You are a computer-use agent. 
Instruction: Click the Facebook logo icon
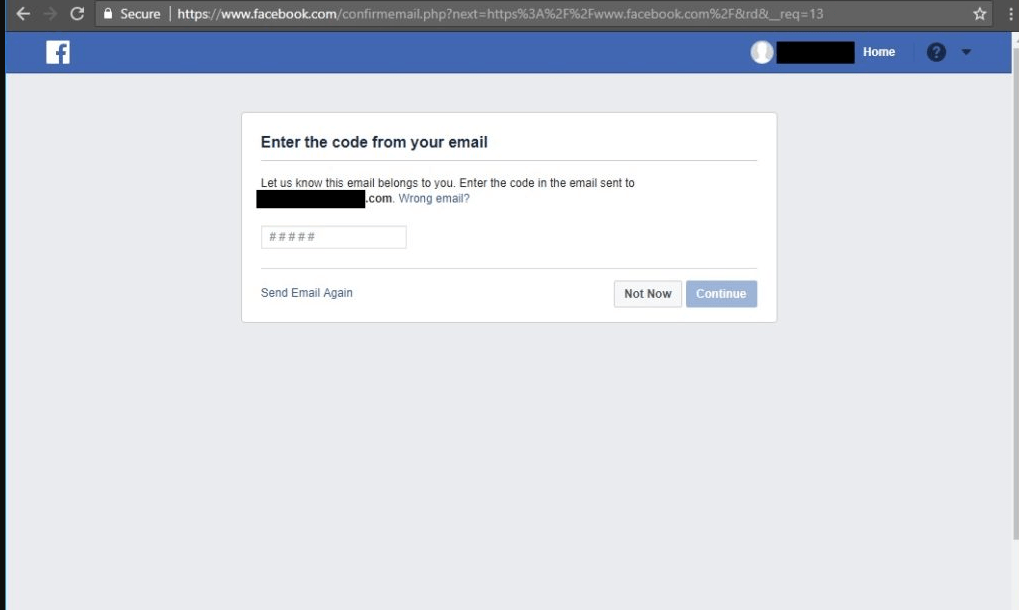click(x=58, y=53)
